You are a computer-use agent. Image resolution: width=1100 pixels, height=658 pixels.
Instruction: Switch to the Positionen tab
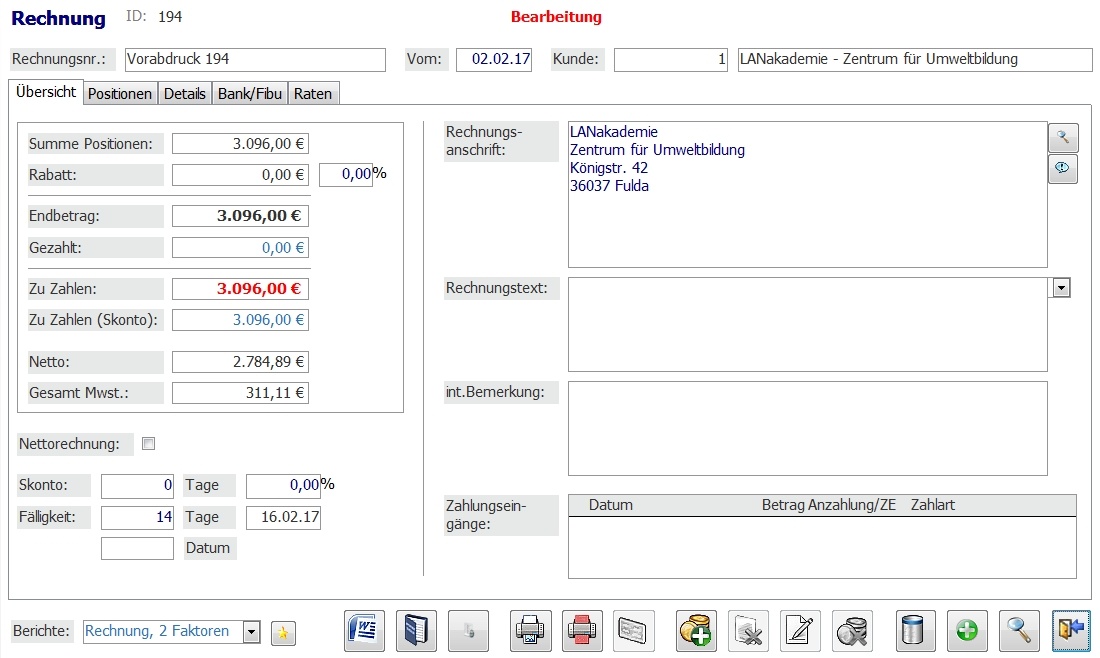pos(120,93)
